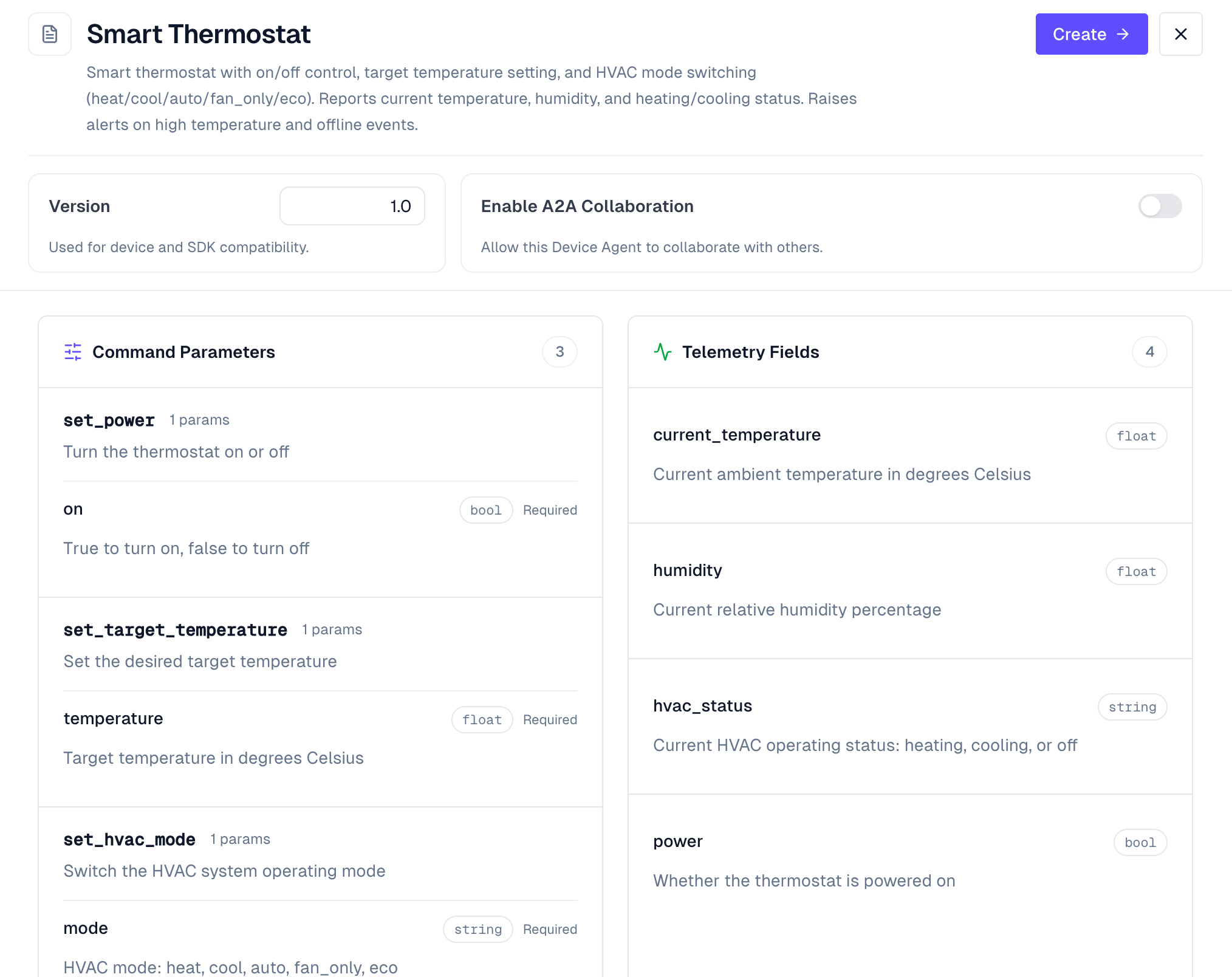This screenshot has height=977, width=1232.
Task: Click the Required label for on parameter
Action: pyautogui.click(x=550, y=510)
